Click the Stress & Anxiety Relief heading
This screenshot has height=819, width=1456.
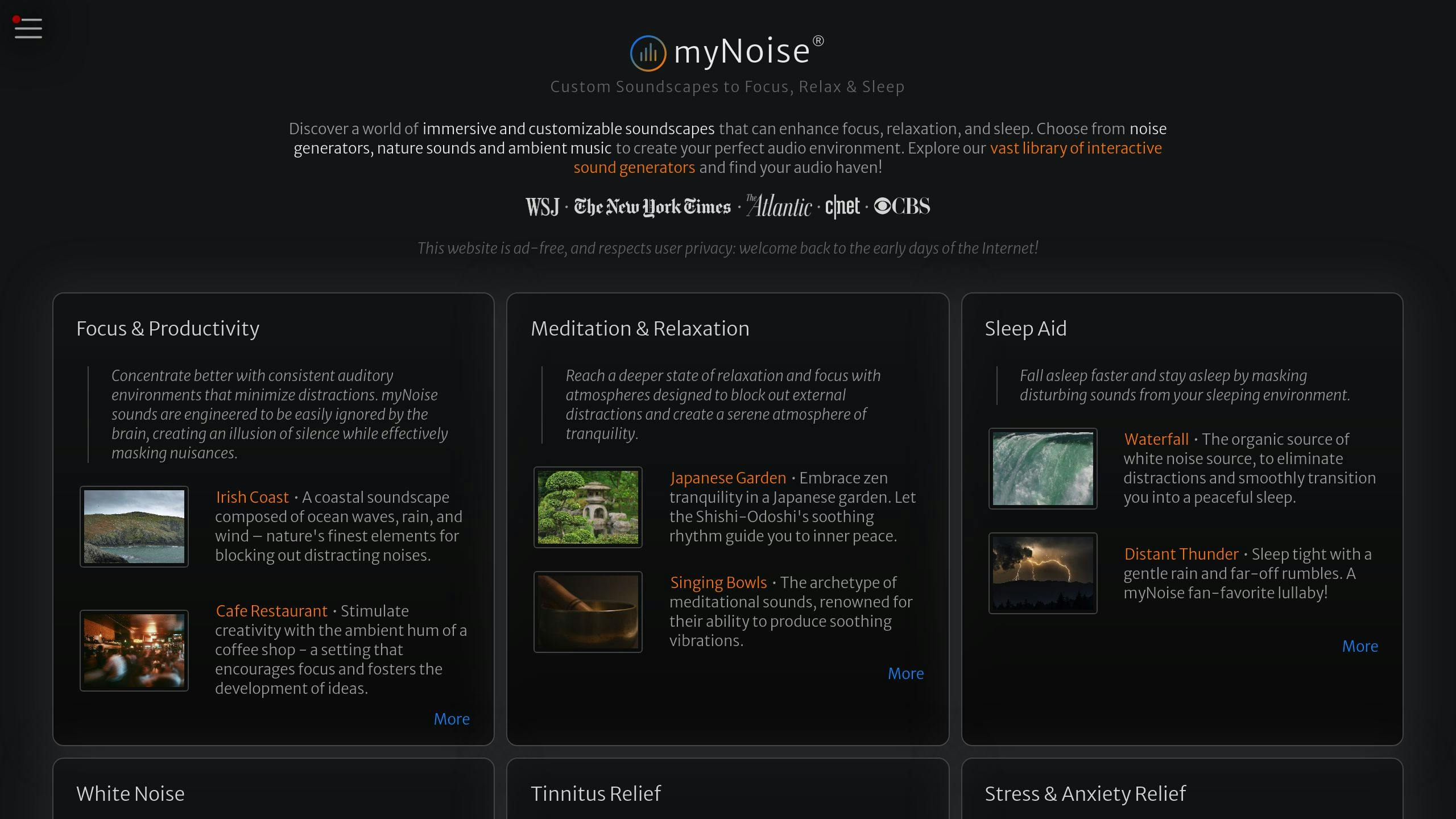coord(1085,793)
